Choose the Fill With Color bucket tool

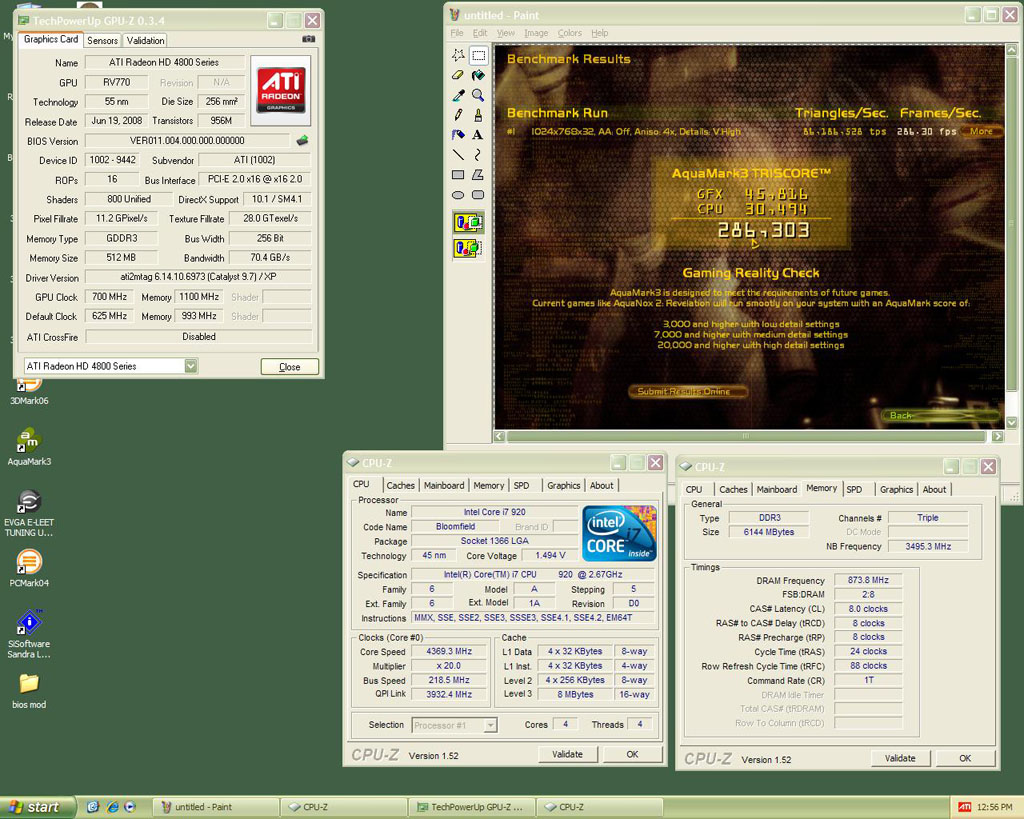(x=478, y=75)
